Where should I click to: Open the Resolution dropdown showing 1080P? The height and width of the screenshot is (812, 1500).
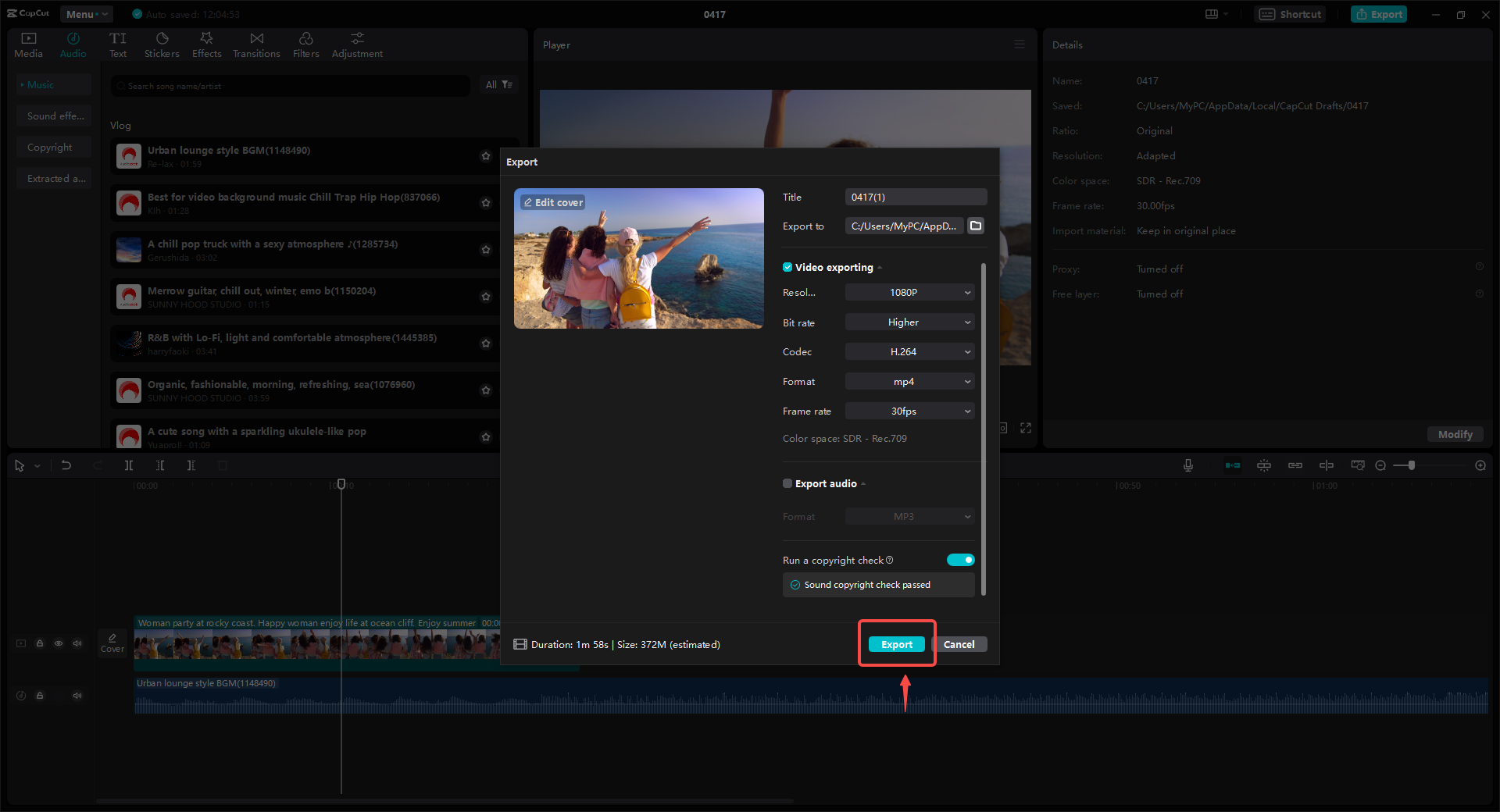[x=909, y=292]
